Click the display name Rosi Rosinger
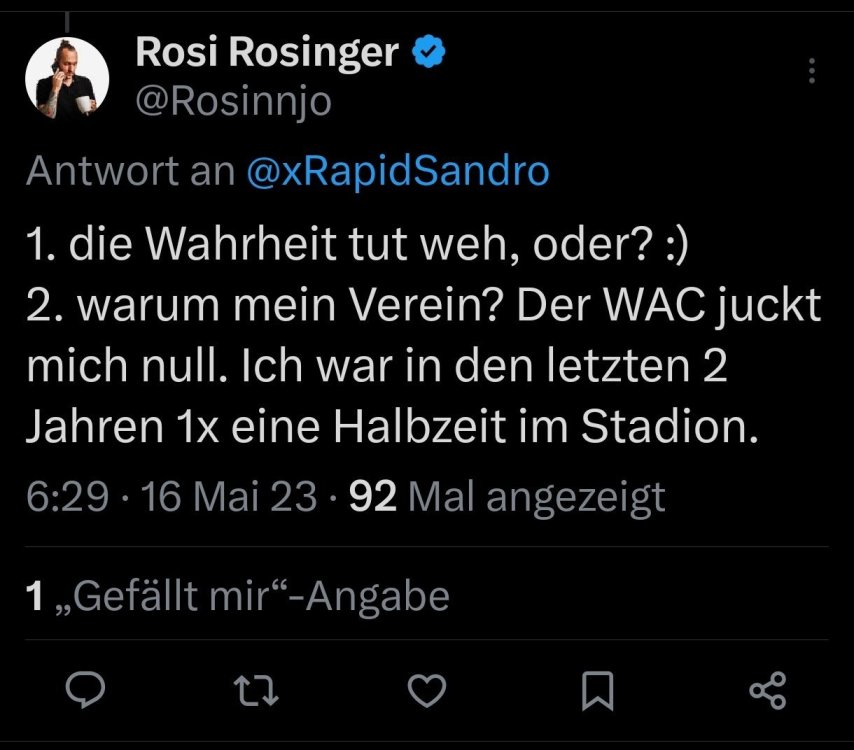The image size is (854, 750). 267,53
